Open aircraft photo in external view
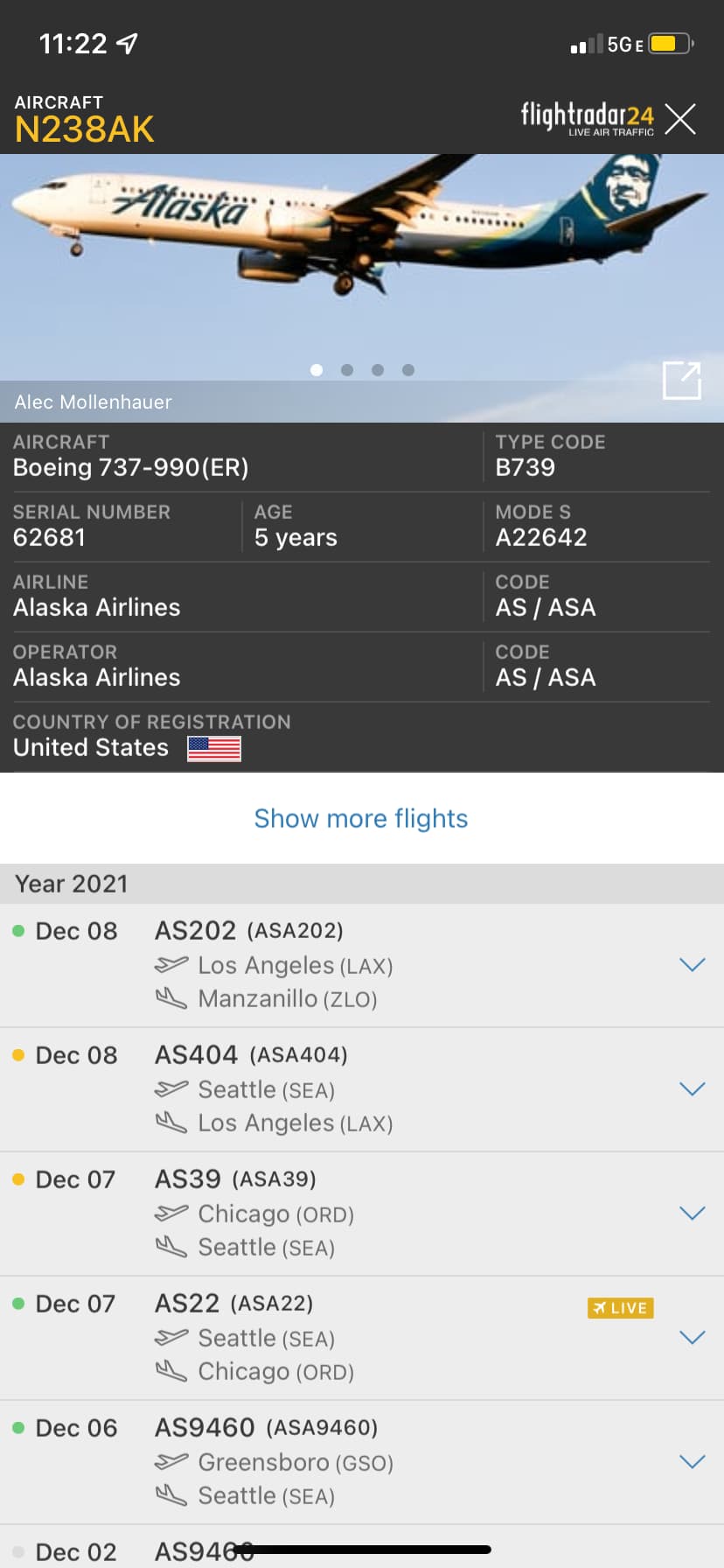This screenshot has width=724, height=1568. [x=682, y=381]
